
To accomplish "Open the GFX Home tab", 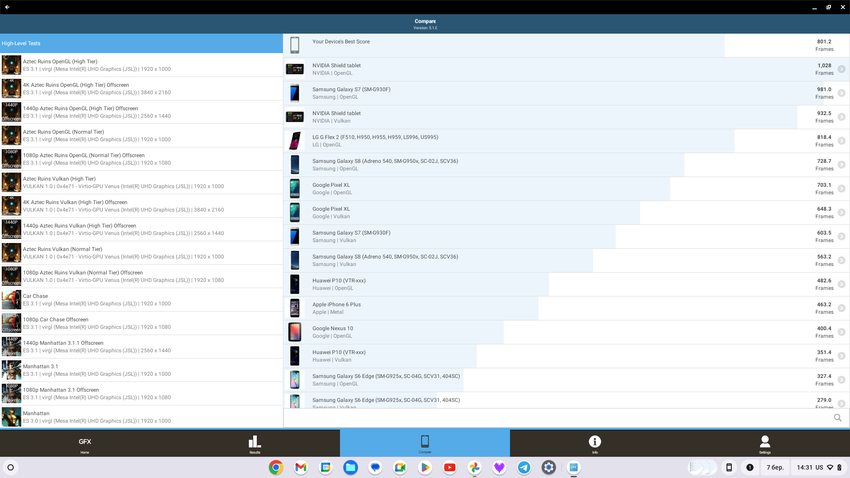I will [85, 443].
